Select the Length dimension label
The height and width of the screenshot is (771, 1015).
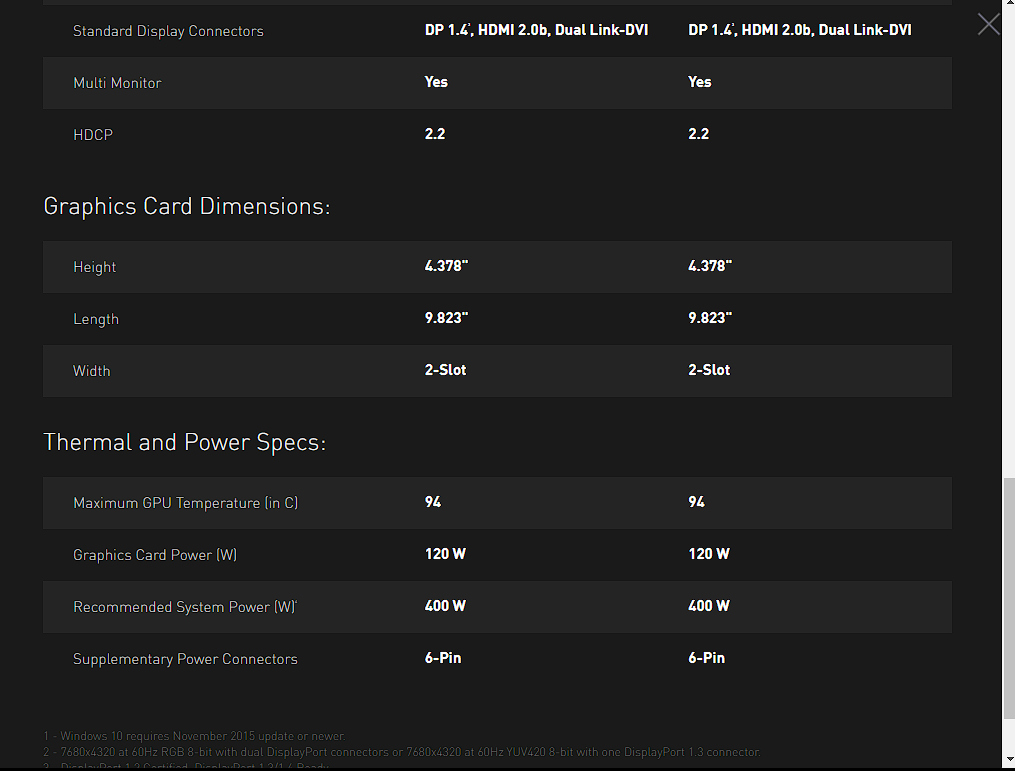coord(96,319)
